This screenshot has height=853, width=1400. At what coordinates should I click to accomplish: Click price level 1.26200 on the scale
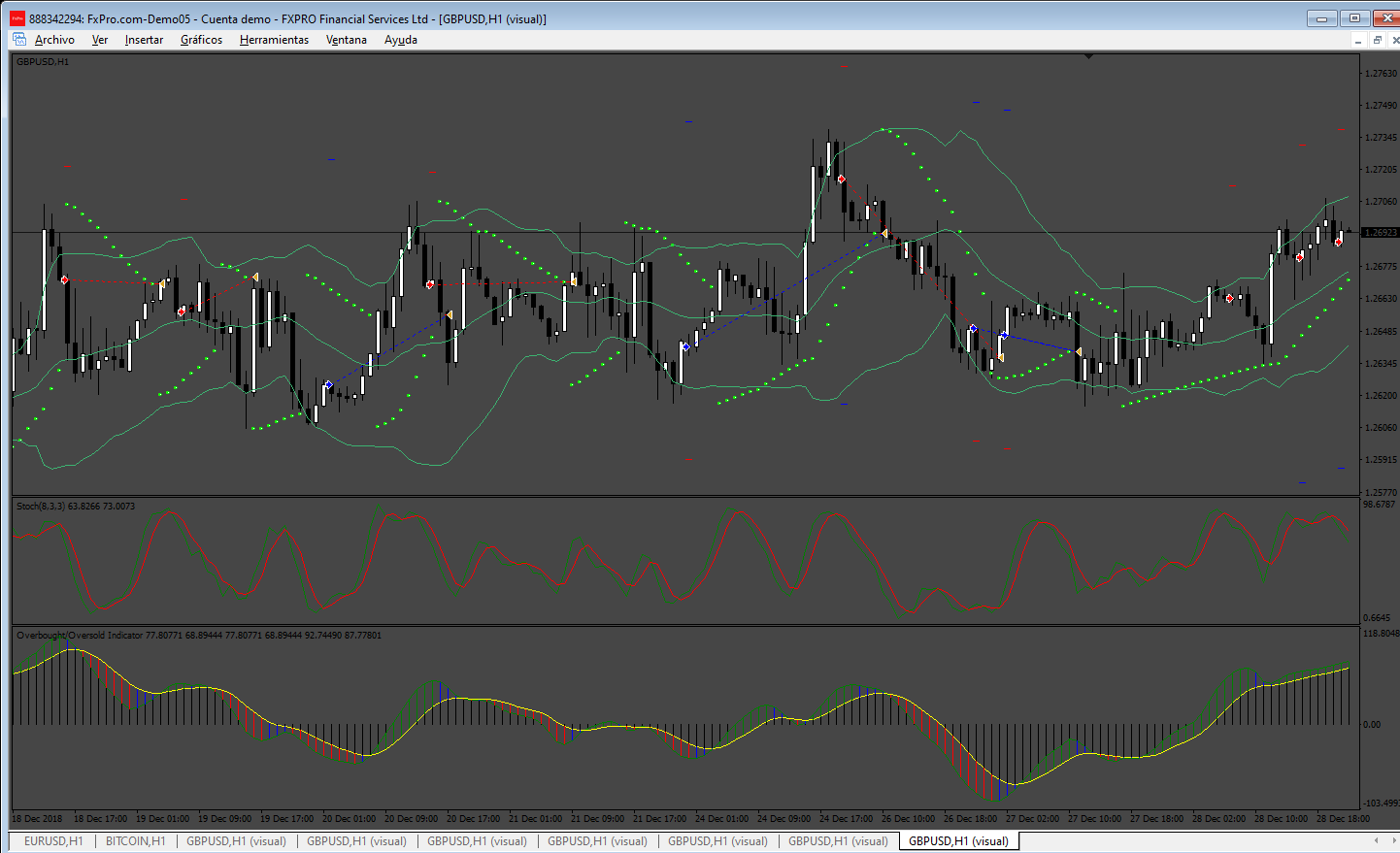point(1381,396)
